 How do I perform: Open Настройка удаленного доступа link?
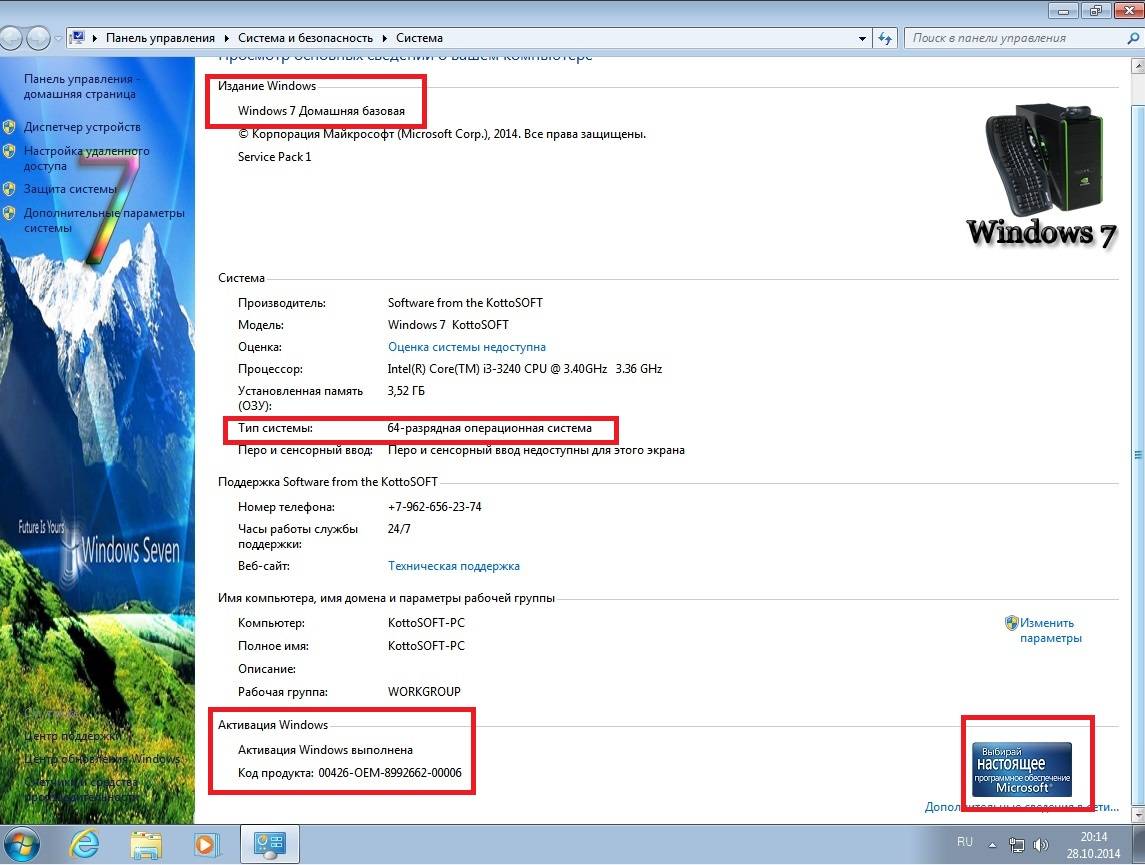click(86, 158)
